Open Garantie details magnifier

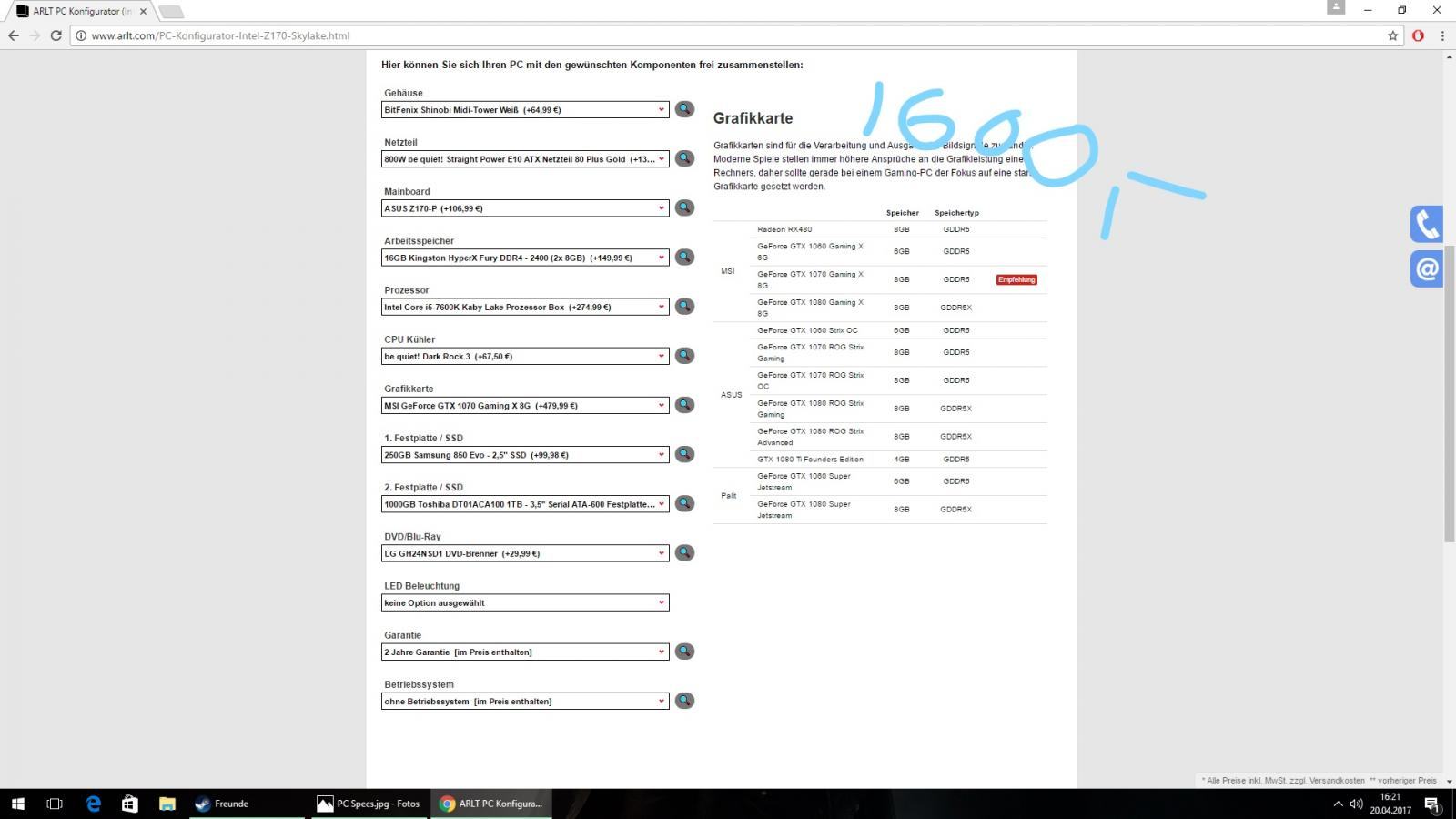click(684, 651)
